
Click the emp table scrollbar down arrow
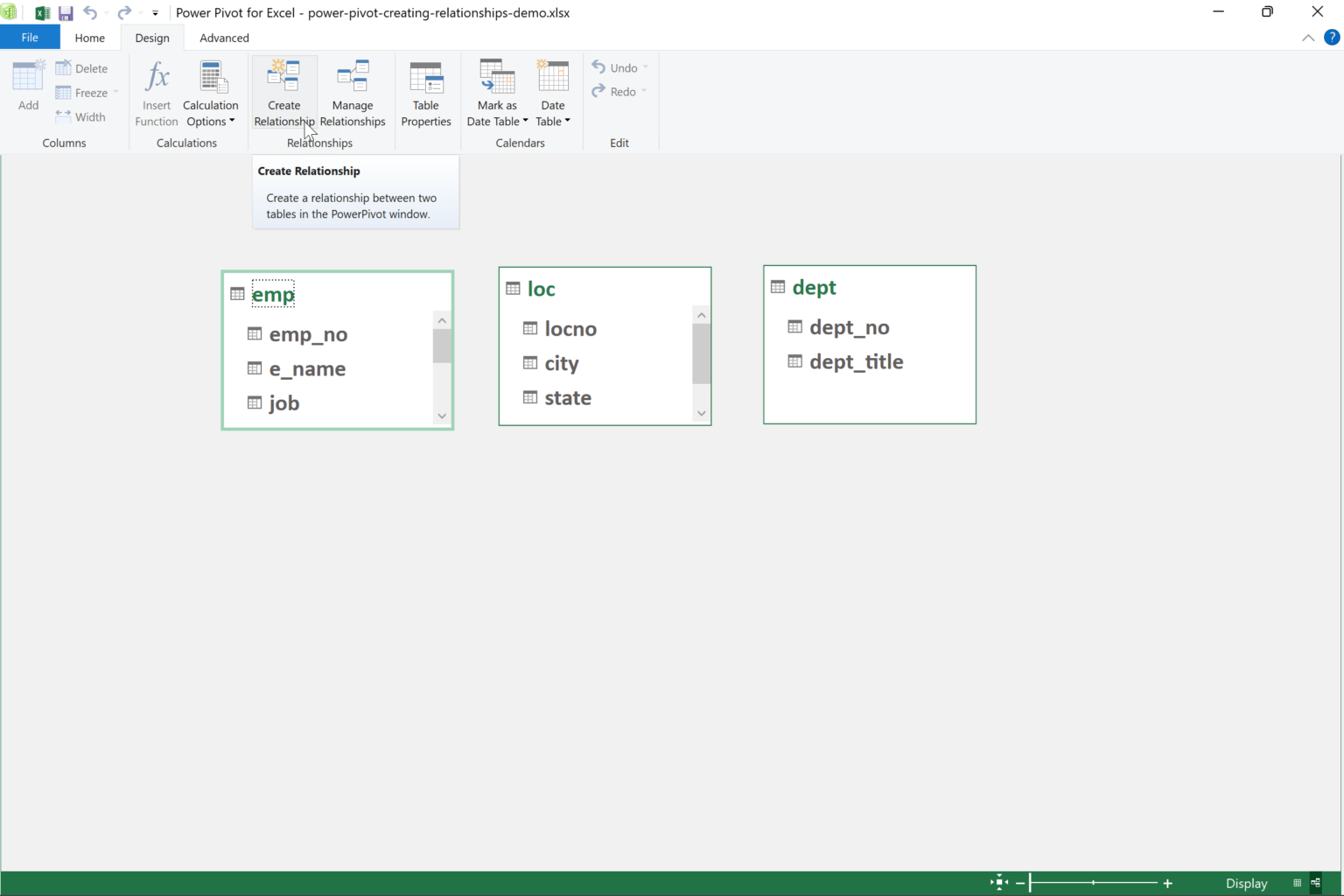[442, 416]
